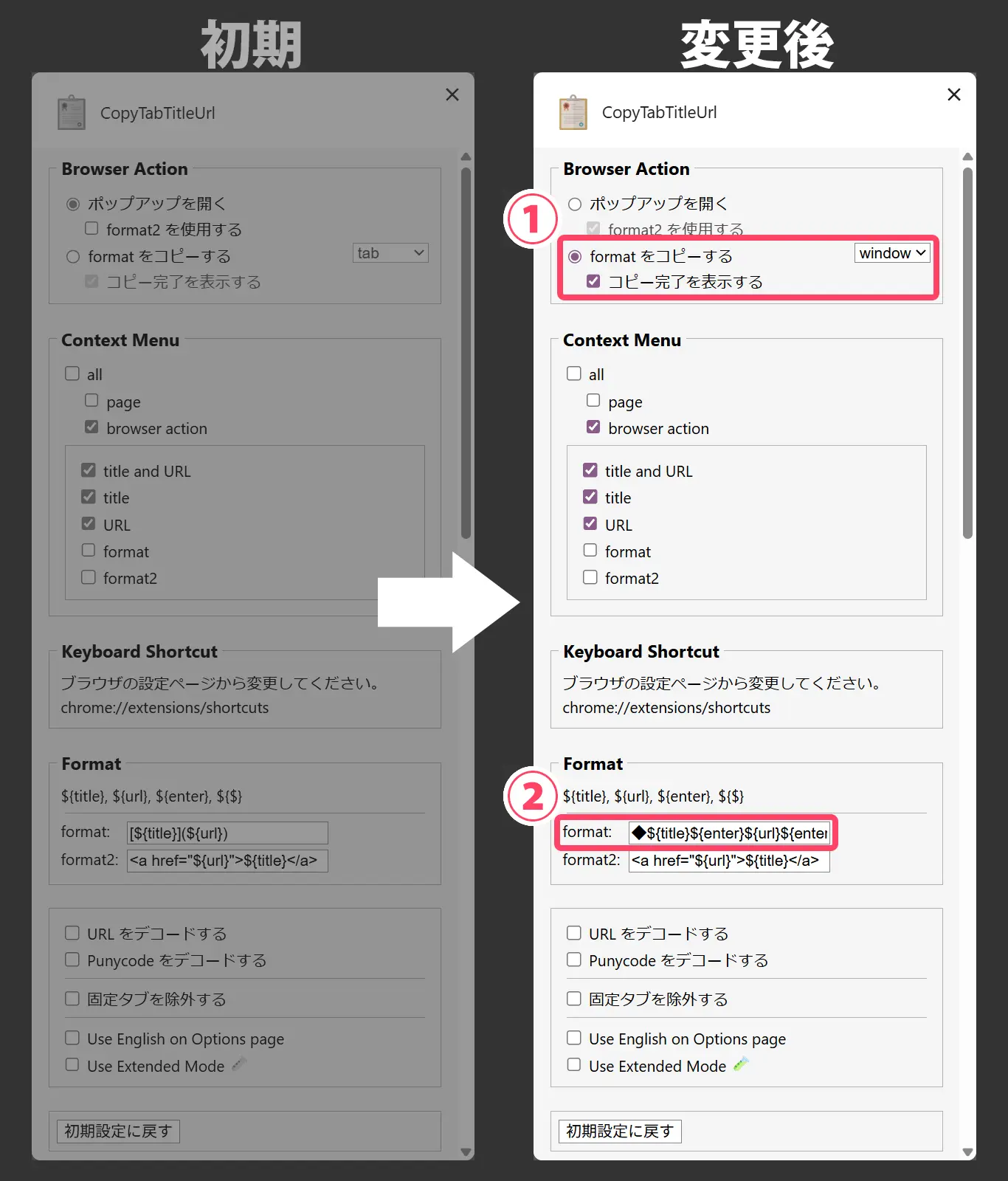The image size is (1008, 1181).
Task: Uncheck 'コピー完了を表示する' in right panel
Action: [x=593, y=281]
